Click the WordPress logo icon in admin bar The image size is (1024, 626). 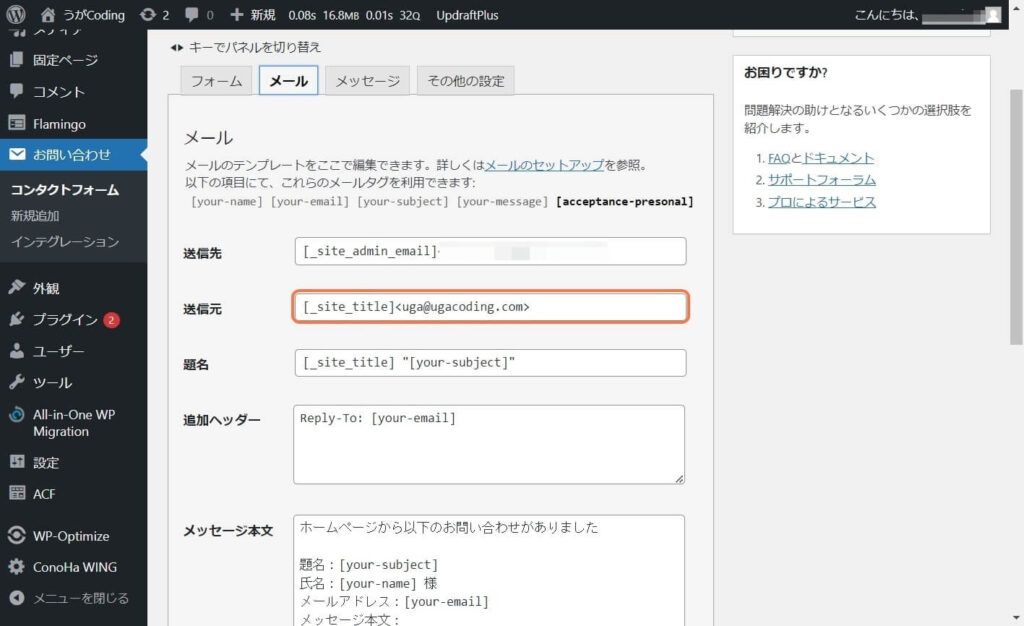(x=16, y=15)
